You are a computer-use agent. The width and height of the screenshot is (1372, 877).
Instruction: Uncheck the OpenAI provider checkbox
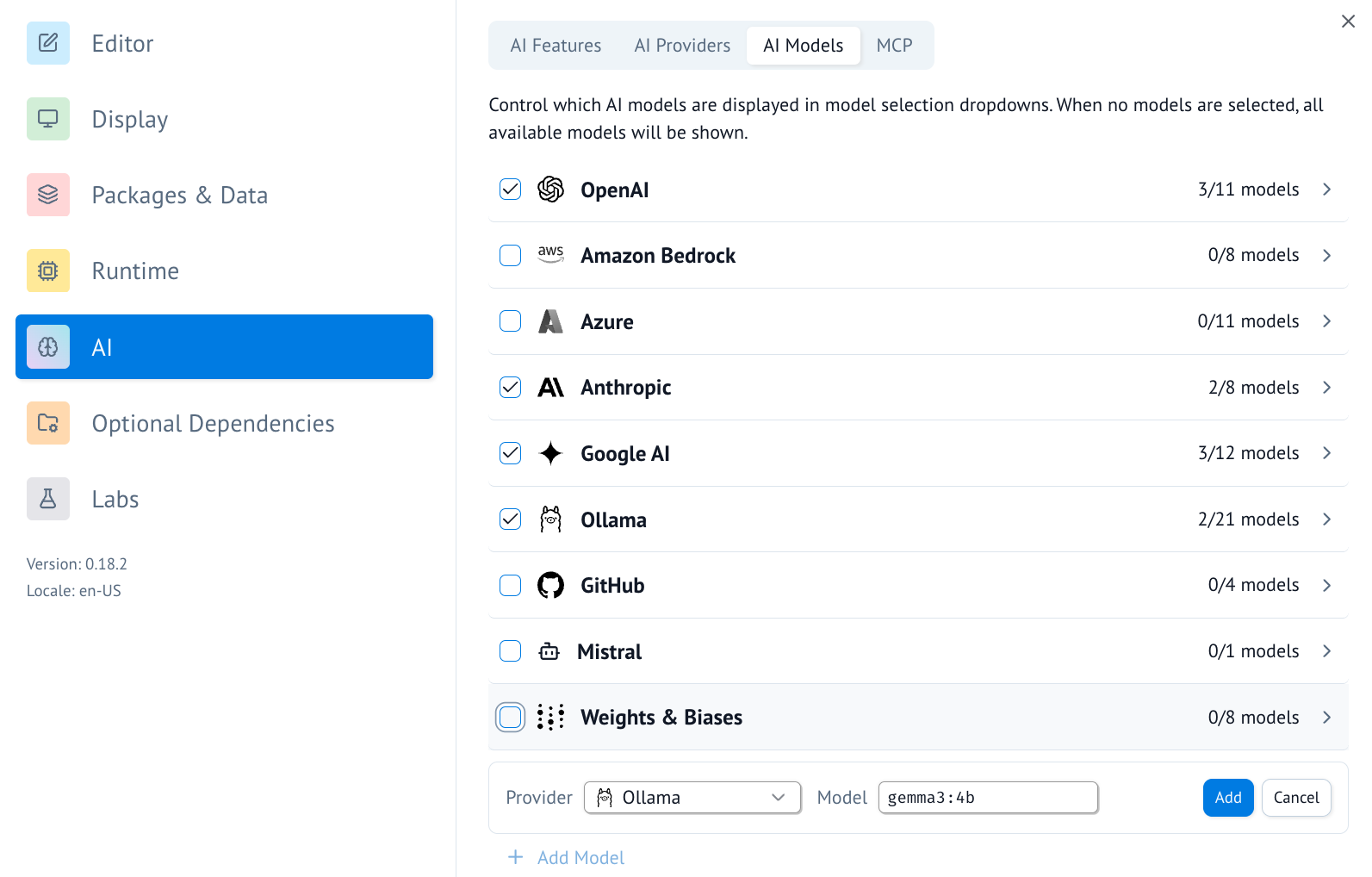click(x=511, y=190)
